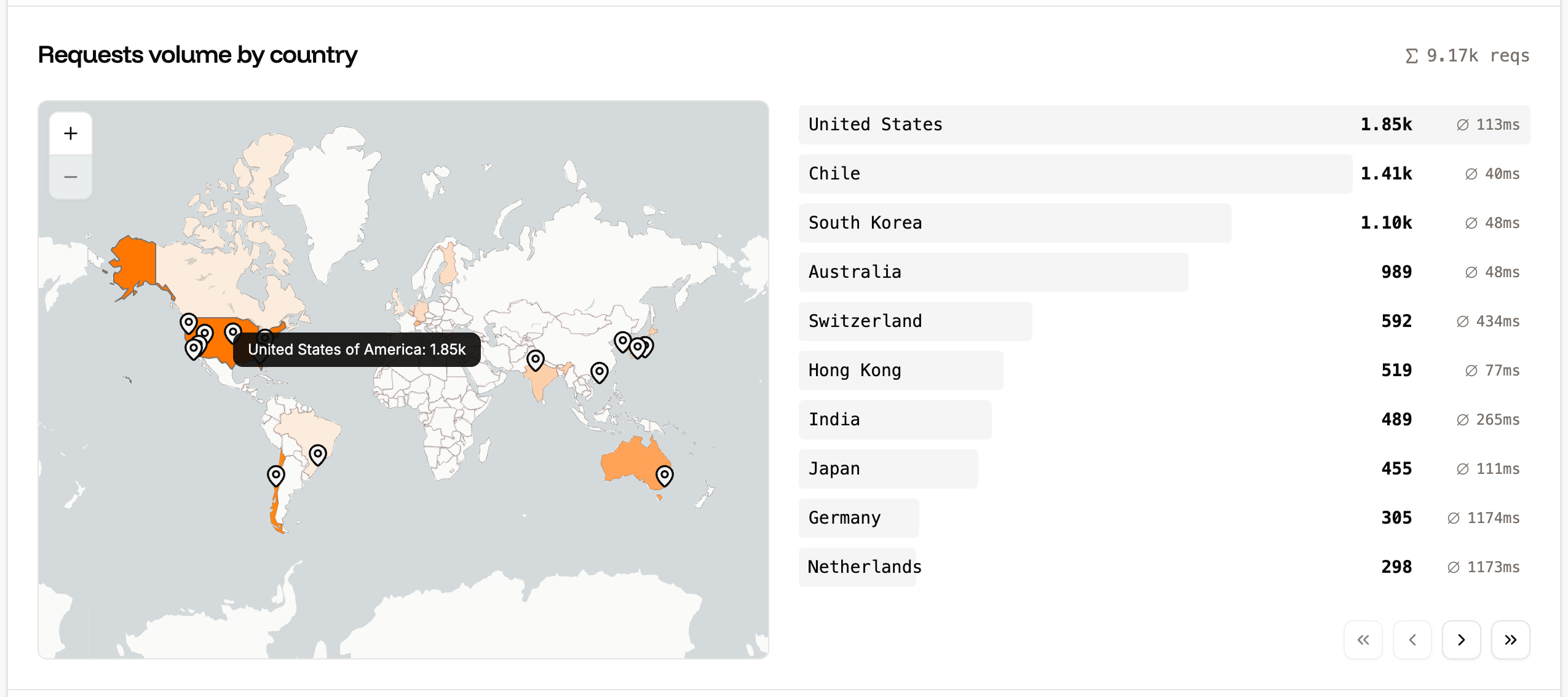Go back to the previous page

click(x=1412, y=640)
